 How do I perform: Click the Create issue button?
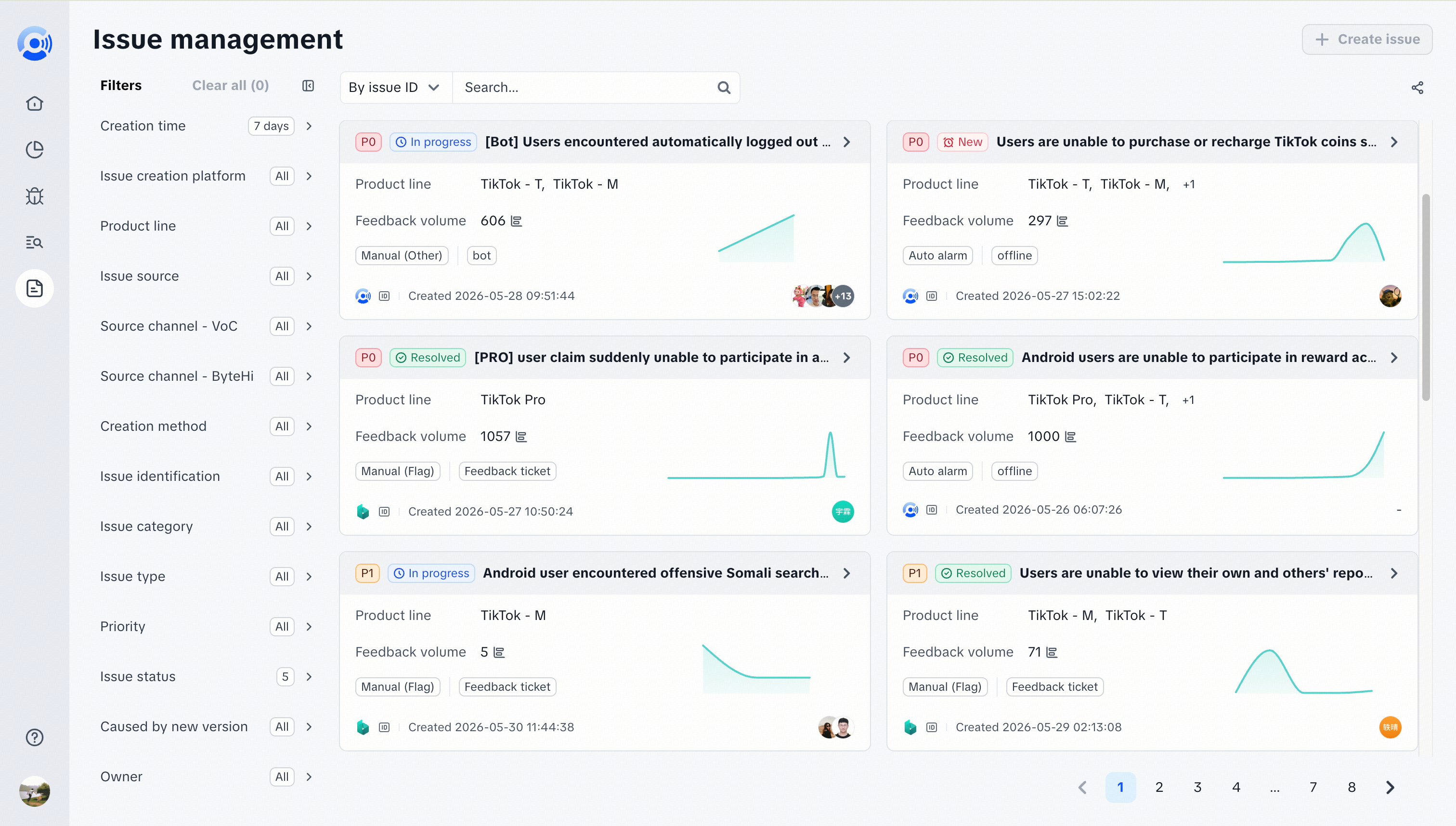[x=1366, y=39]
